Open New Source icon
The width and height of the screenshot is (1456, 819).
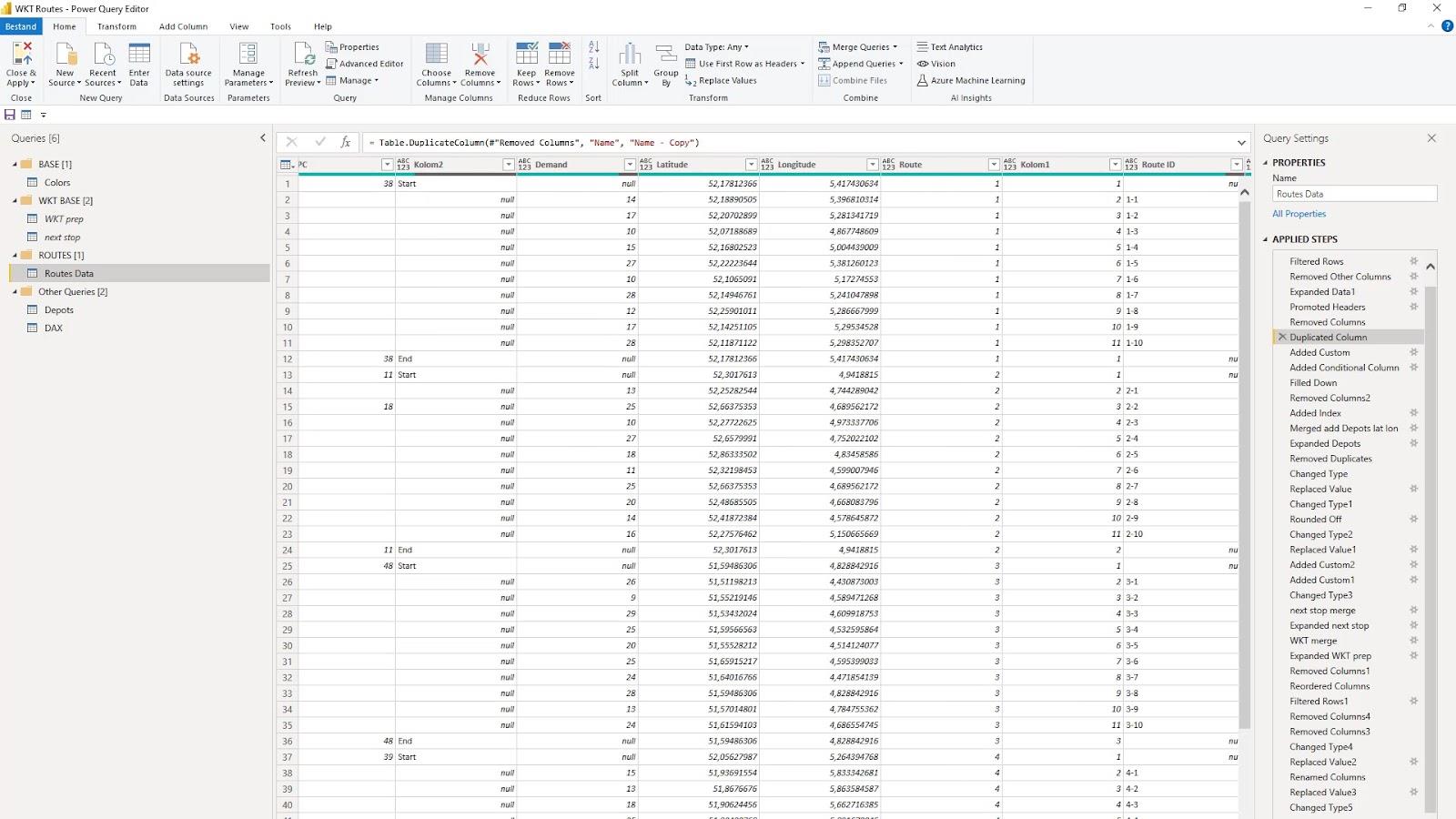(x=65, y=53)
